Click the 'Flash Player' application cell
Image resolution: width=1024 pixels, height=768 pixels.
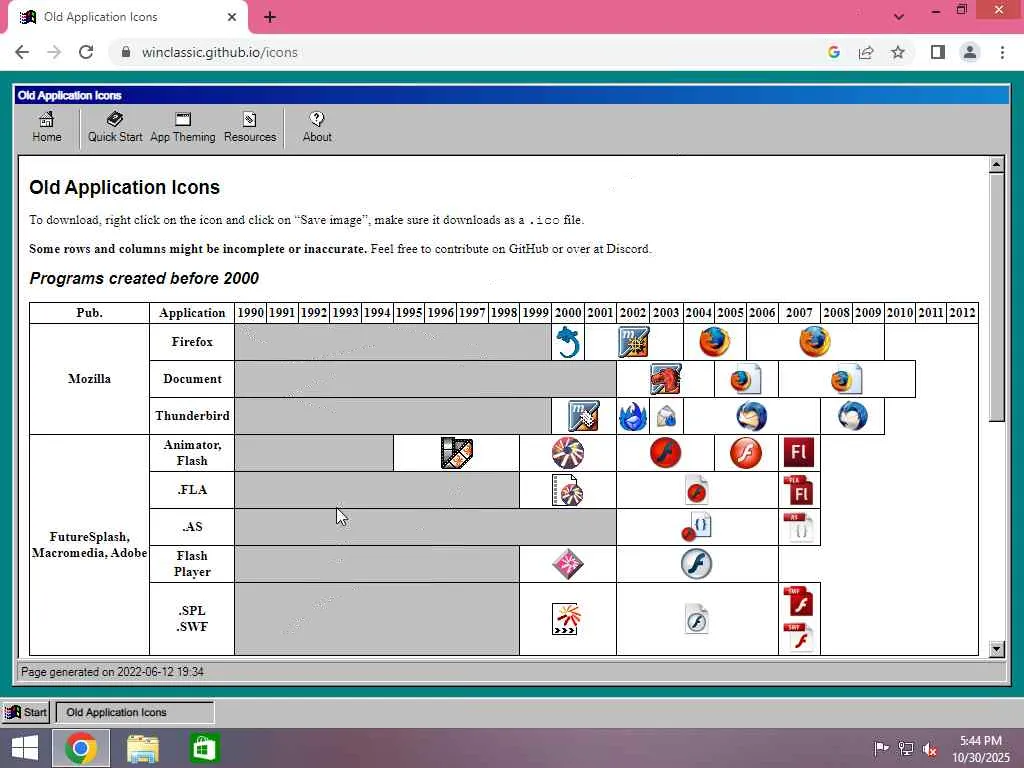tap(192, 564)
